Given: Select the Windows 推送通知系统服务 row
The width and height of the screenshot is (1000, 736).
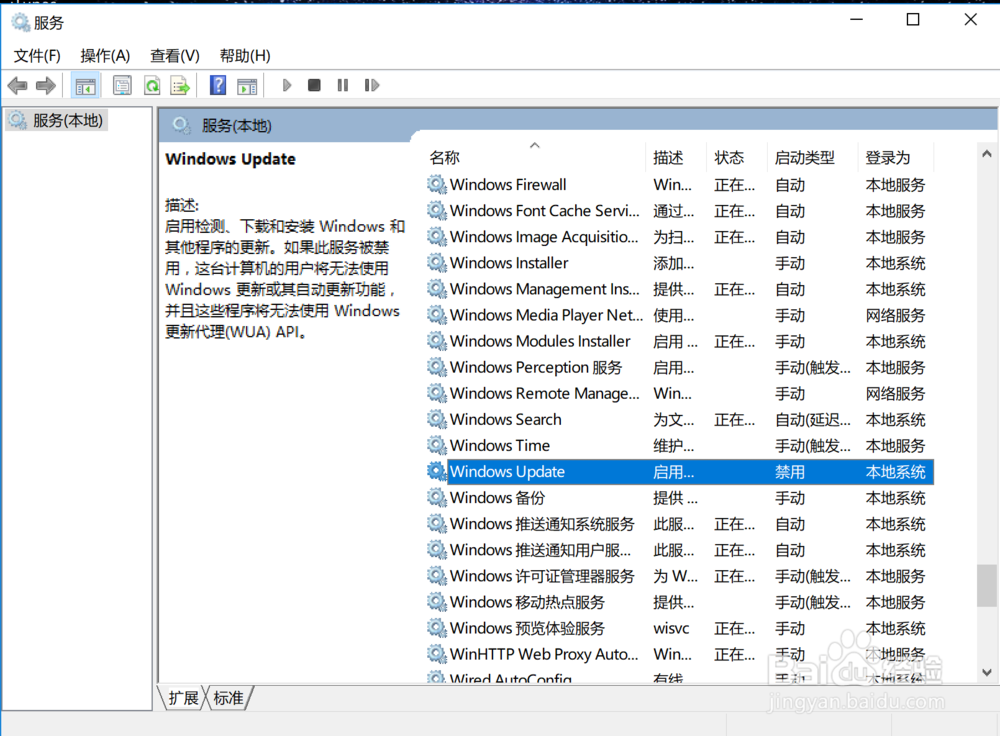Looking at the screenshot, I should tap(680, 524).
